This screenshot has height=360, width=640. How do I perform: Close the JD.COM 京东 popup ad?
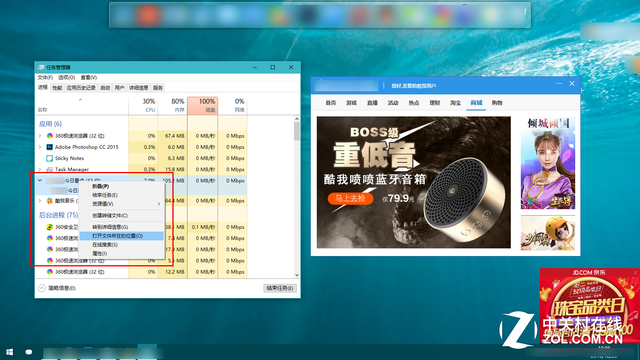(x=636, y=272)
